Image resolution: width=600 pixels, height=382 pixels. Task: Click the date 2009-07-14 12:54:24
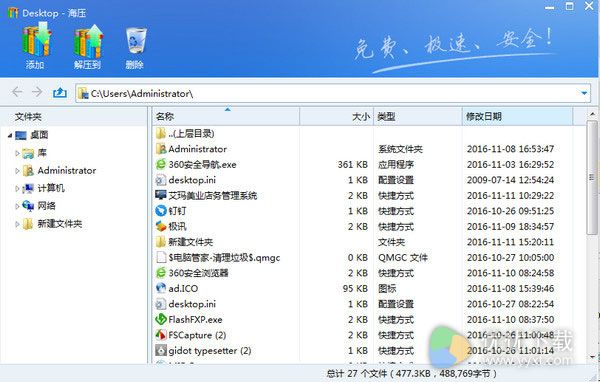coord(510,180)
